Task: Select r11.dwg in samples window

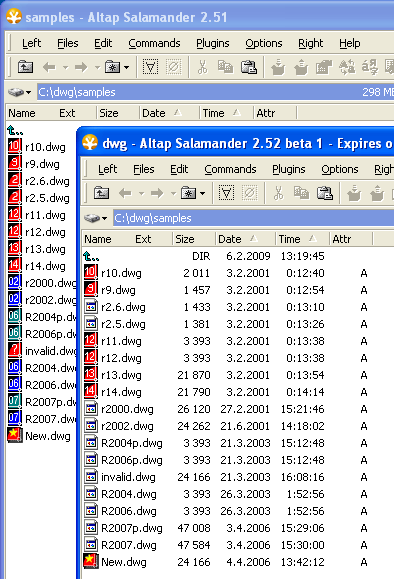Action: (45, 215)
